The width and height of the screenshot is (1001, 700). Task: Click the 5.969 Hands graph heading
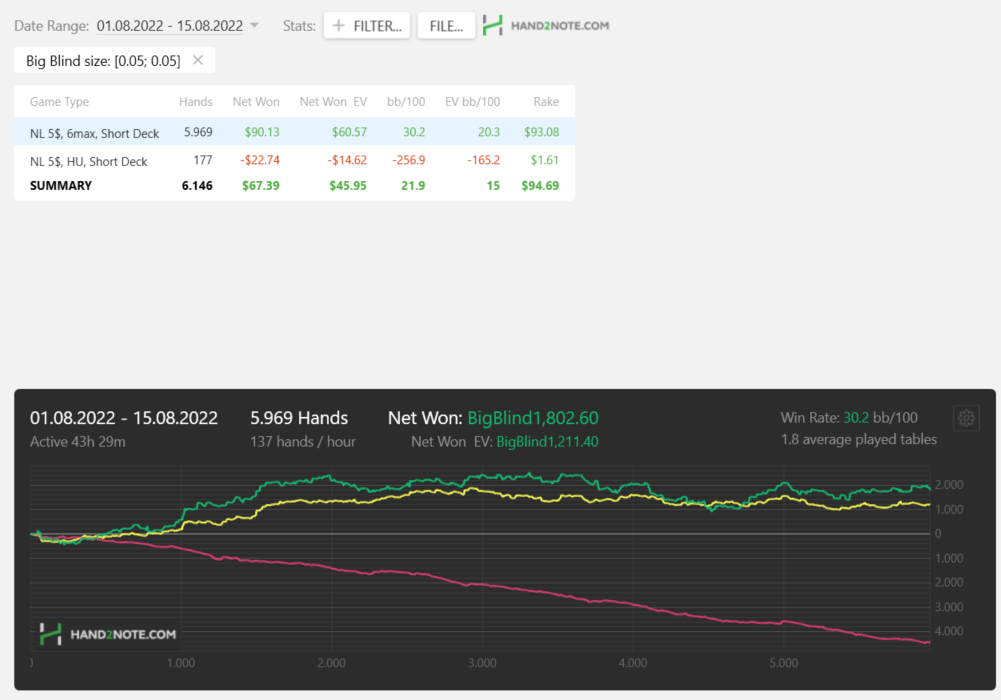point(299,418)
